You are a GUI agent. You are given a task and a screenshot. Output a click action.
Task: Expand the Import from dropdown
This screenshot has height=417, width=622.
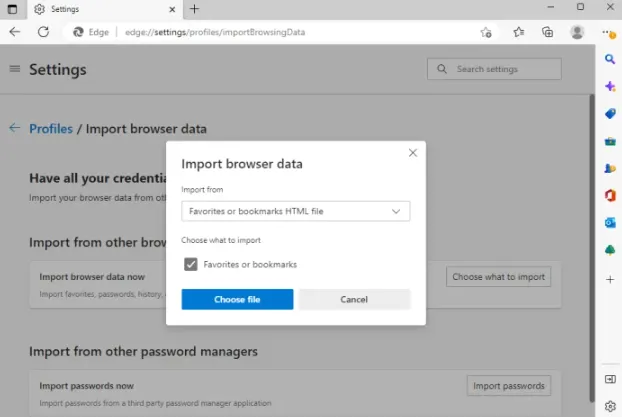point(295,212)
